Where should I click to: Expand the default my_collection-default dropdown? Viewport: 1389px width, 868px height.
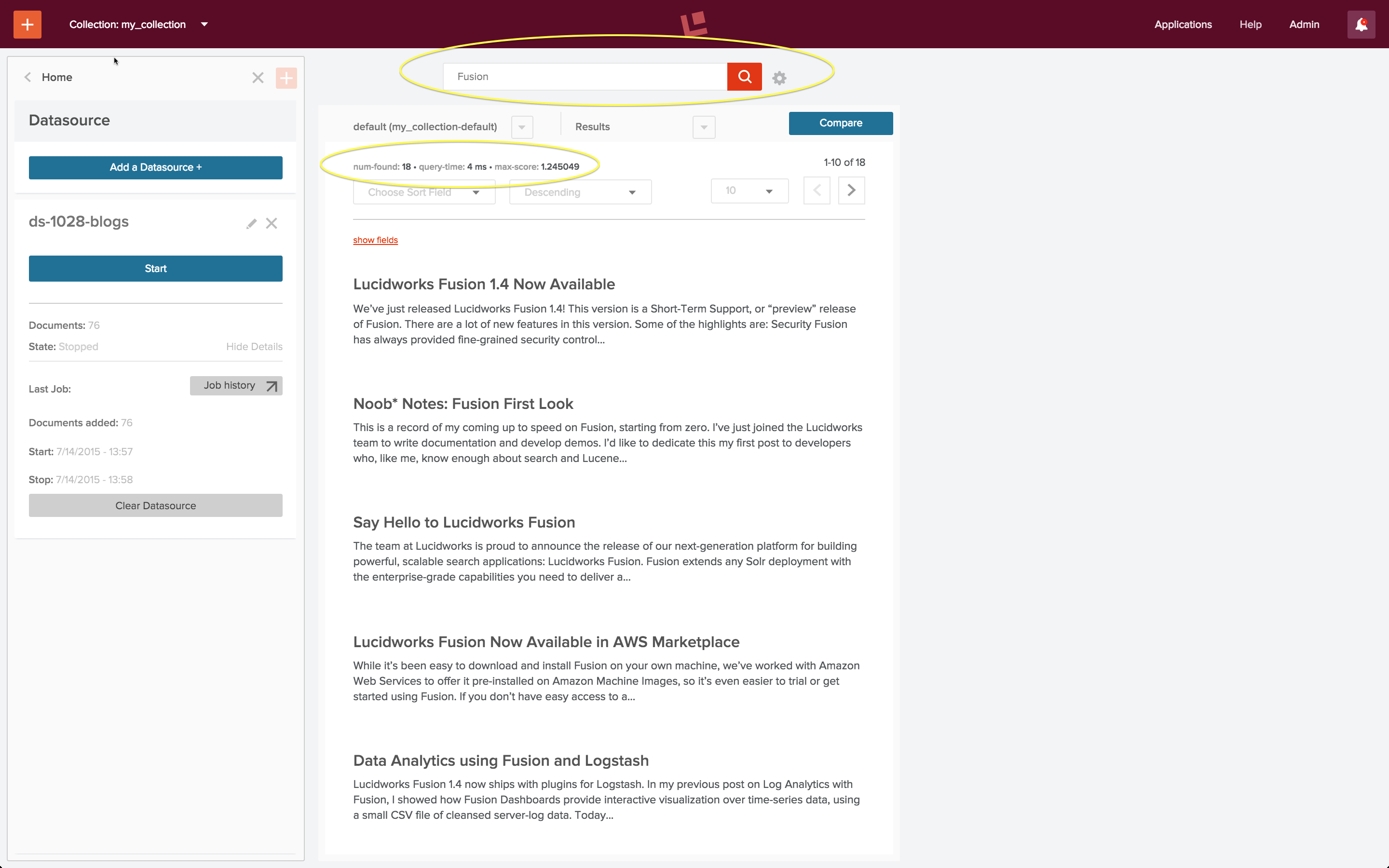(522, 126)
